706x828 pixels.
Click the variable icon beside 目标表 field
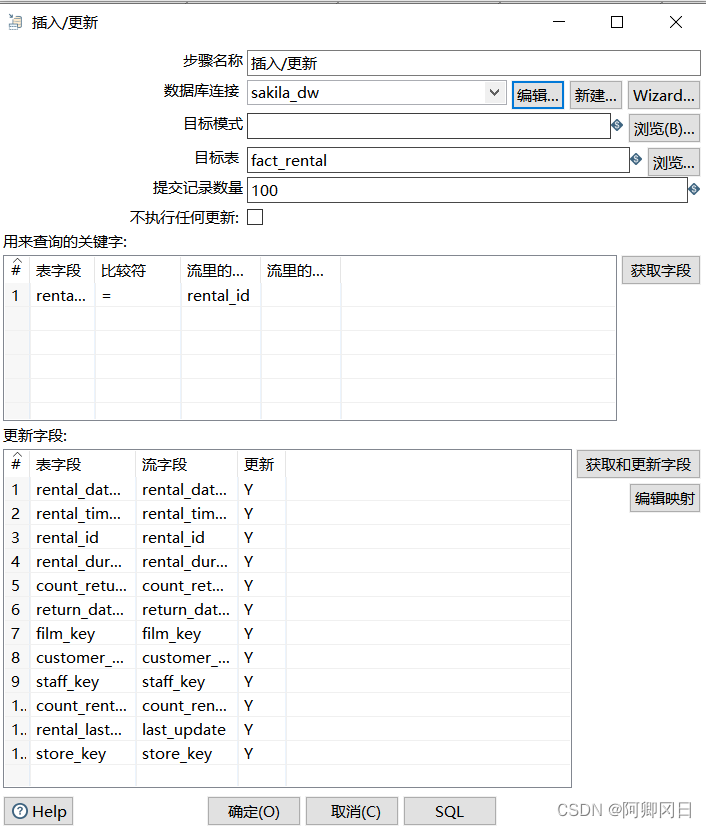[635, 158]
